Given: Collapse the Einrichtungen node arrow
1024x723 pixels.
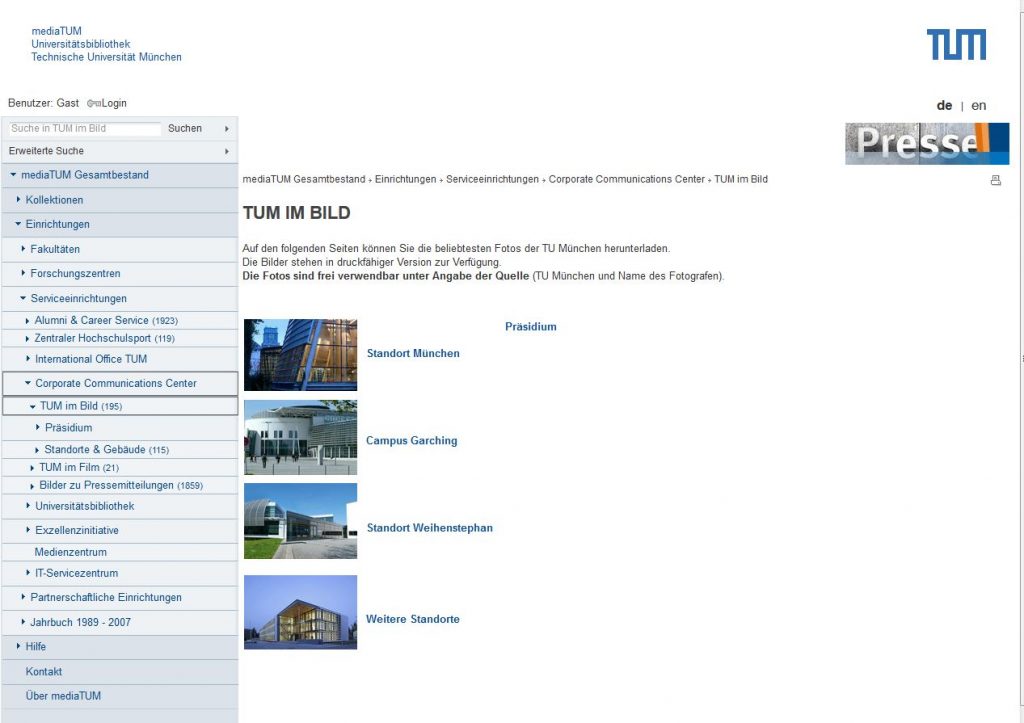Looking at the screenshot, I should (x=18, y=223).
